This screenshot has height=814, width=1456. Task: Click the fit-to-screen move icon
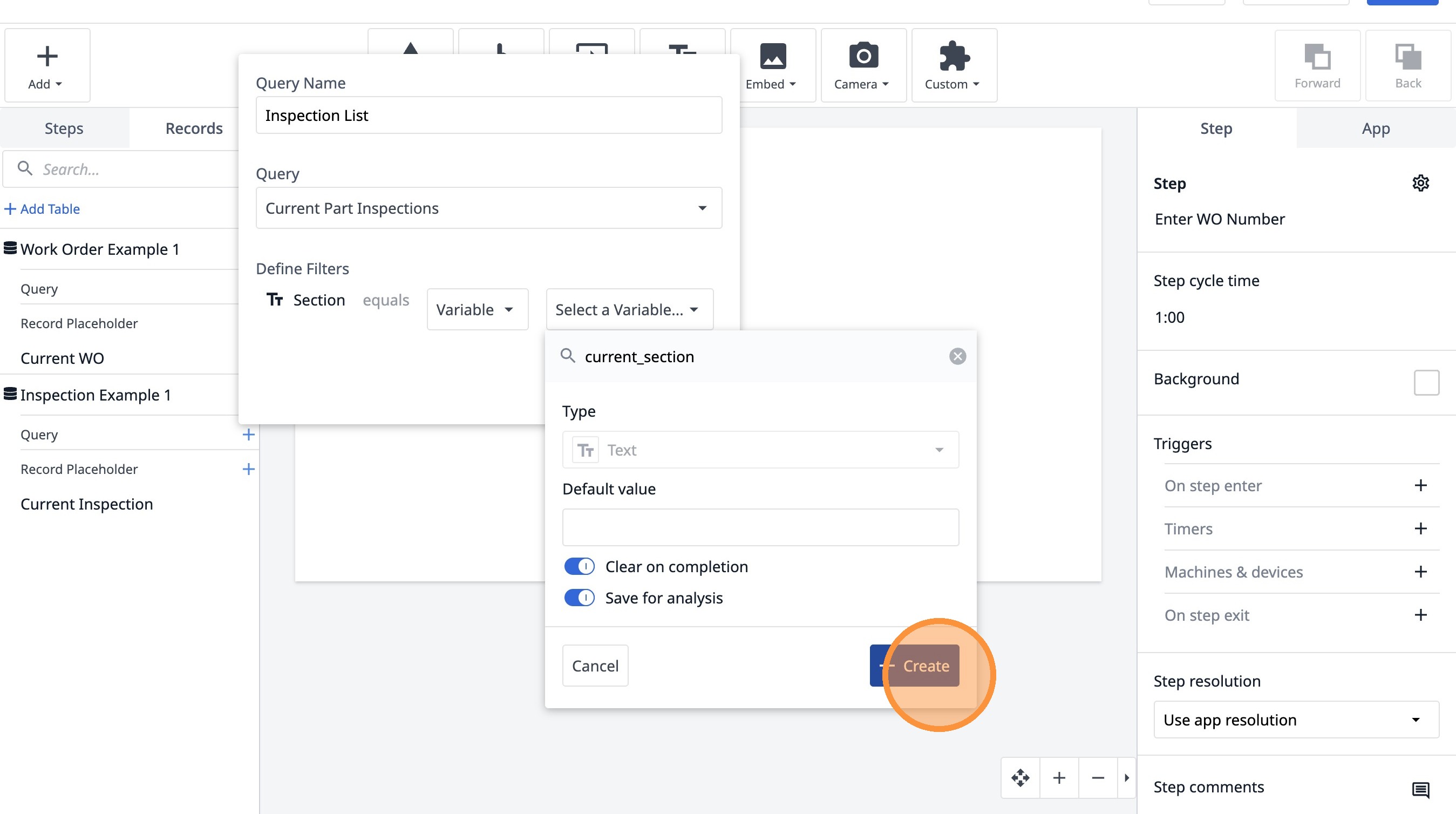1020,778
